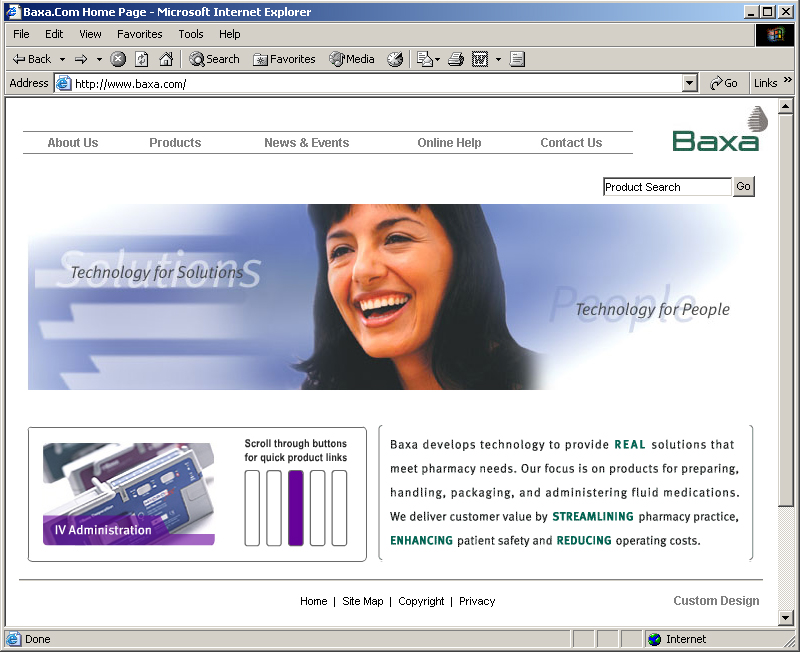Select the first product scroll button
The height and width of the screenshot is (652, 800).
click(252, 508)
